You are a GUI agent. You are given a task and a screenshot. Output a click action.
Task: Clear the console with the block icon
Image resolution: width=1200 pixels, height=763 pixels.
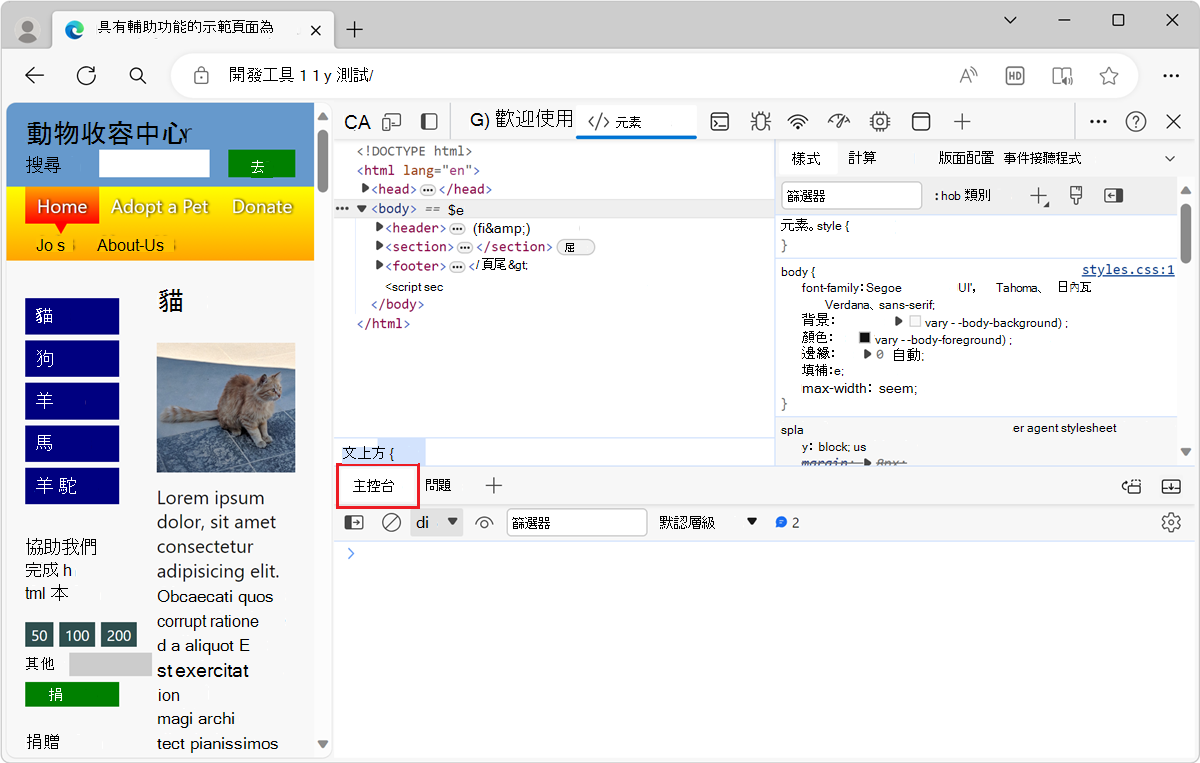(391, 522)
